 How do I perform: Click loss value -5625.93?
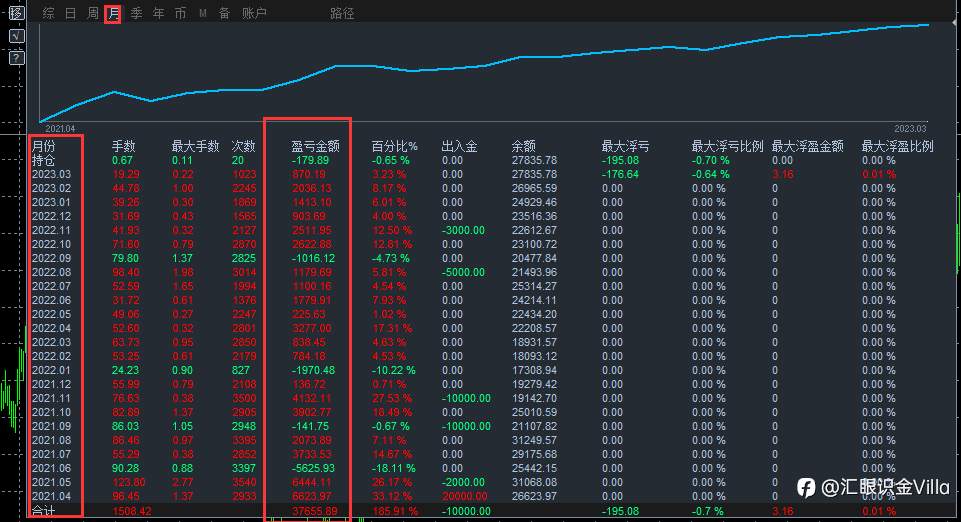(x=313, y=469)
